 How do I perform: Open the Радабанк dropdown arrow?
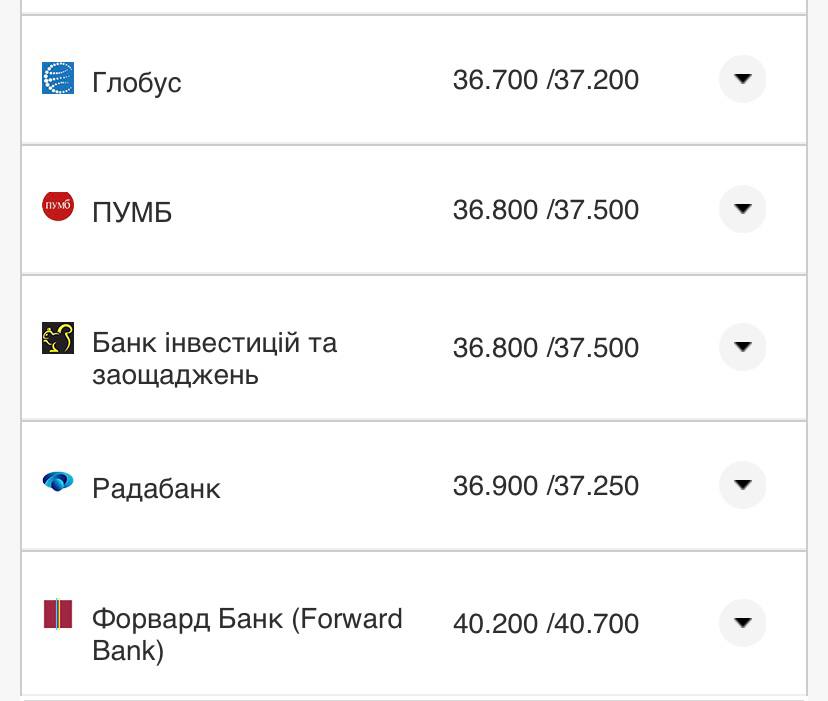tap(742, 484)
